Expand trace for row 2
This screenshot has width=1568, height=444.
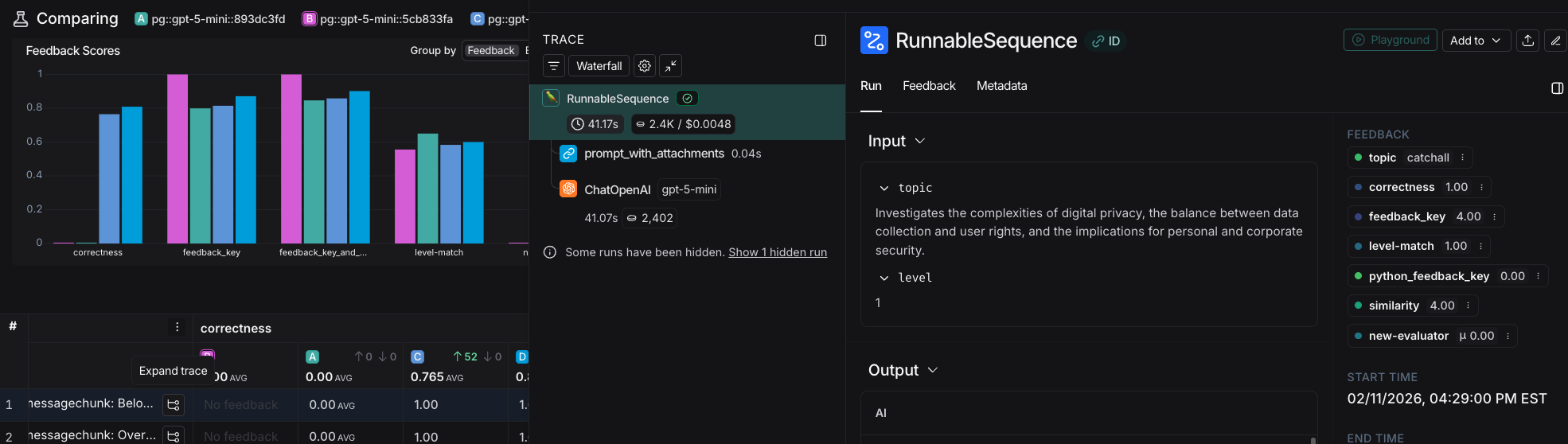174,436
